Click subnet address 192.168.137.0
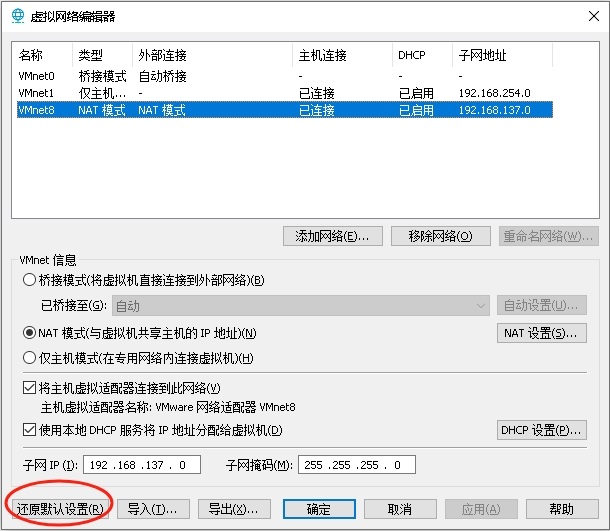 coord(494,110)
